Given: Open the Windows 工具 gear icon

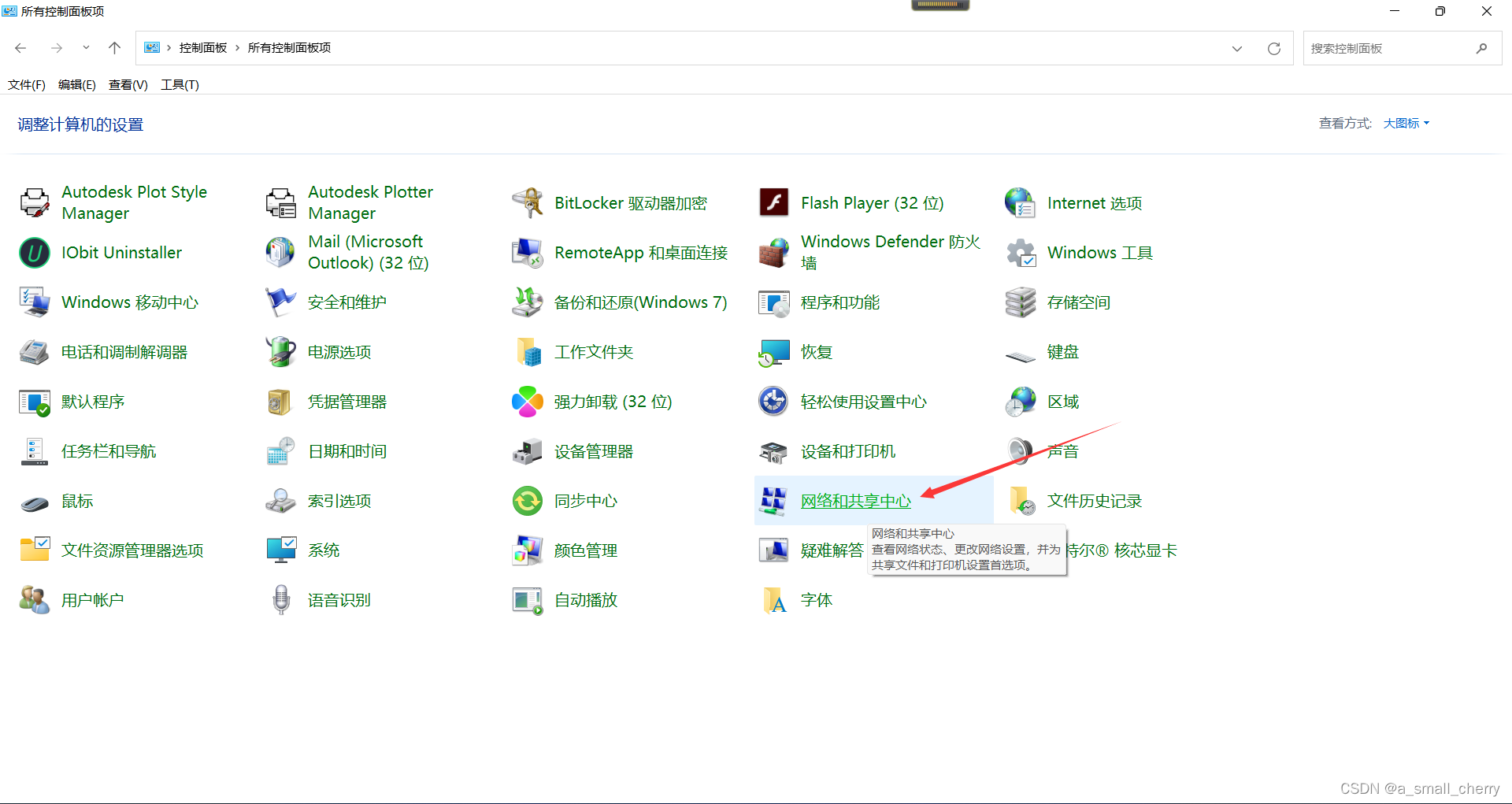Looking at the screenshot, I should (1021, 253).
